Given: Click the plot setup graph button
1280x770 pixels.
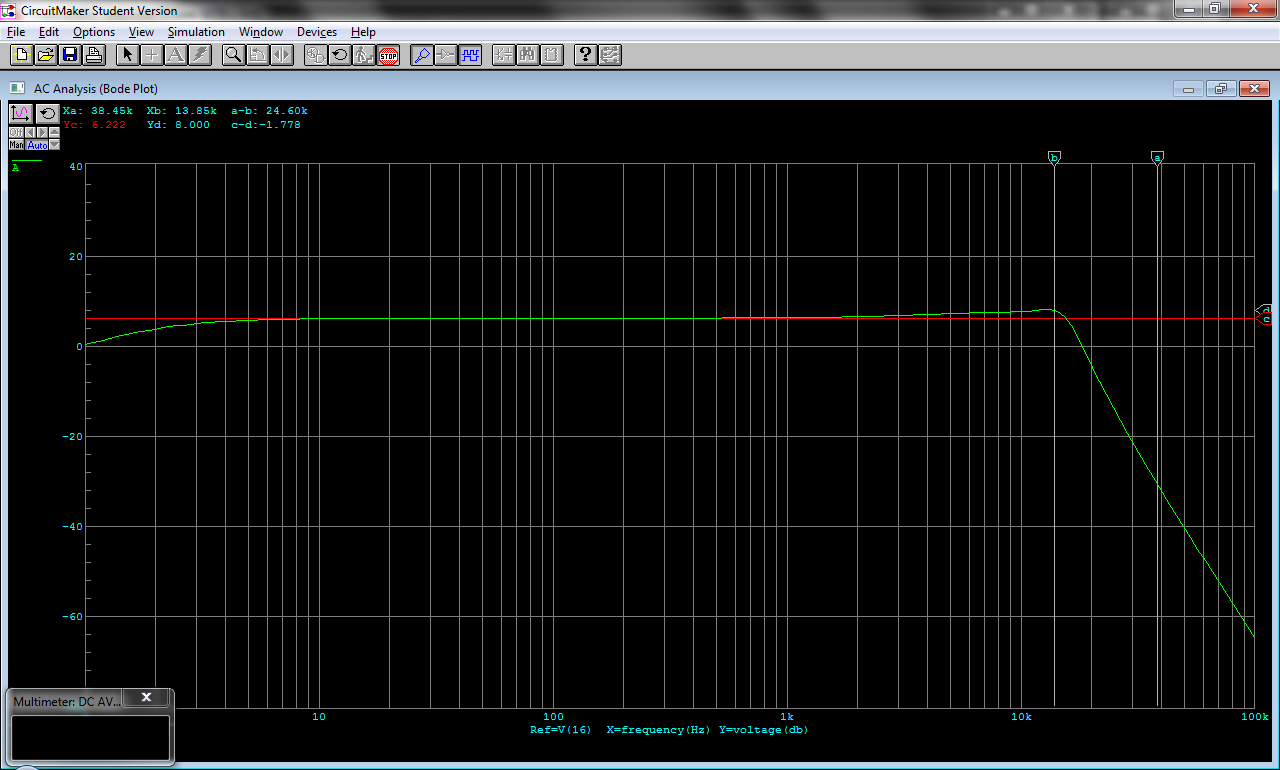Looking at the screenshot, I should 21,113.
